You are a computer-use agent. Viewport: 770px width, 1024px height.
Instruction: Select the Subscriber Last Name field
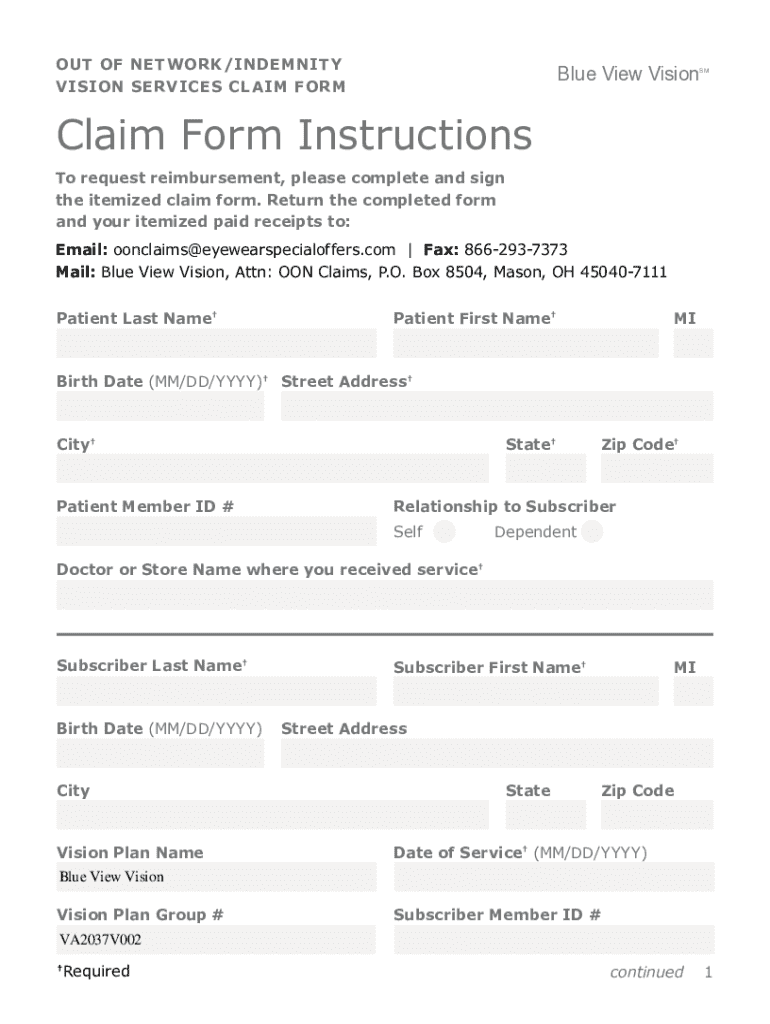click(216, 691)
